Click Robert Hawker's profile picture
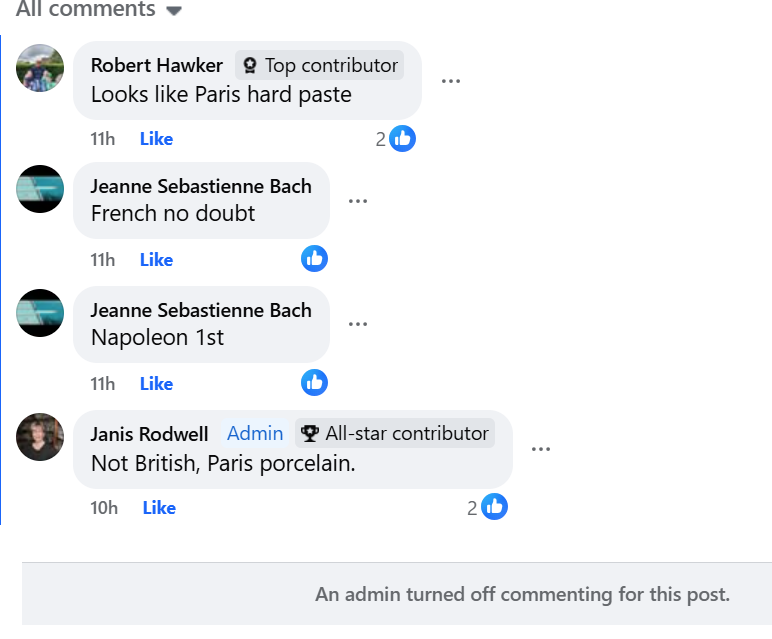This screenshot has height=639, width=772. [x=40, y=68]
